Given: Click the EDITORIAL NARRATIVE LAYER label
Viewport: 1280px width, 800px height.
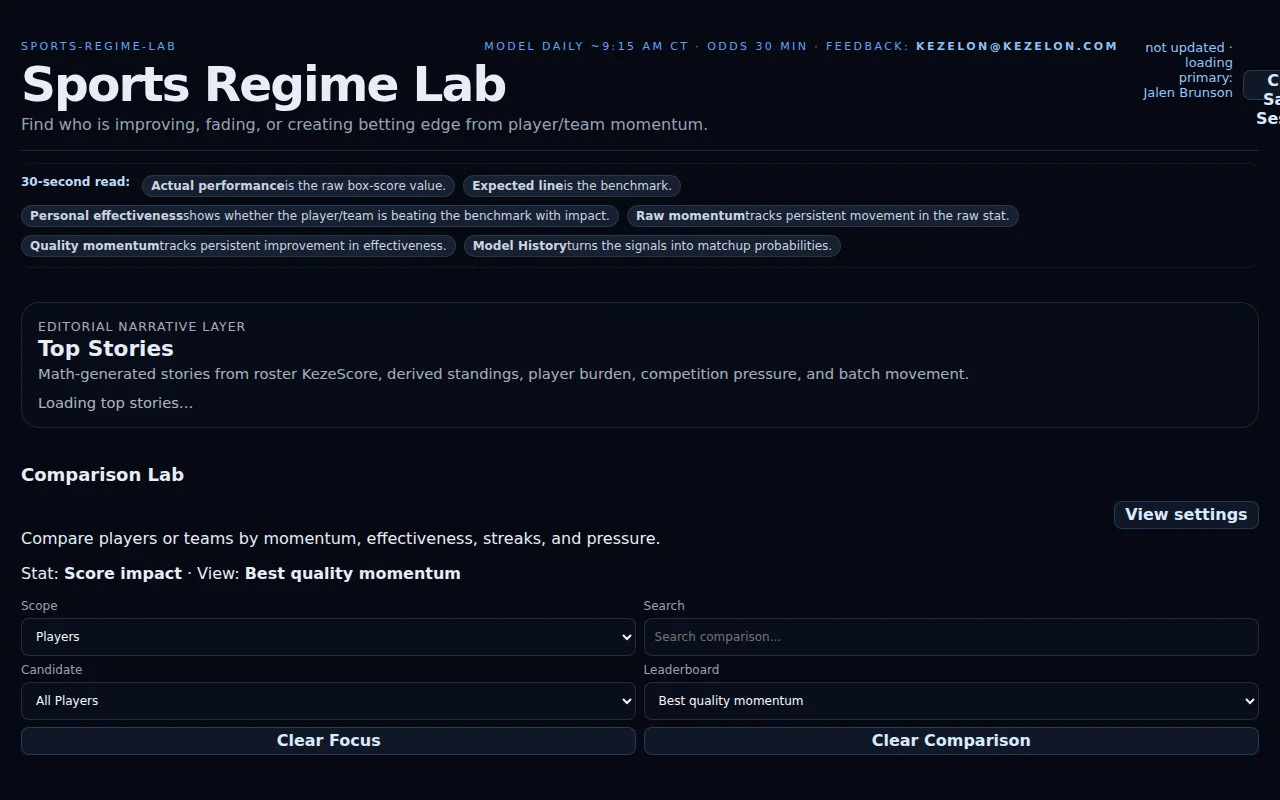Looking at the screenshot, I should (x=142, y=327).
